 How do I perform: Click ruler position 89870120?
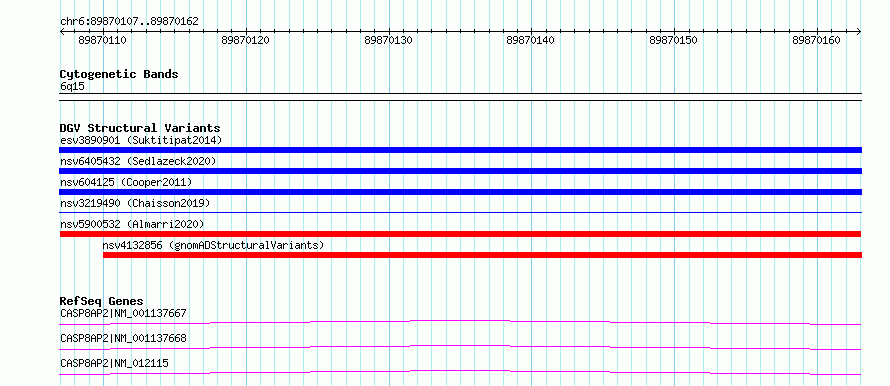(x=245, y=41)
